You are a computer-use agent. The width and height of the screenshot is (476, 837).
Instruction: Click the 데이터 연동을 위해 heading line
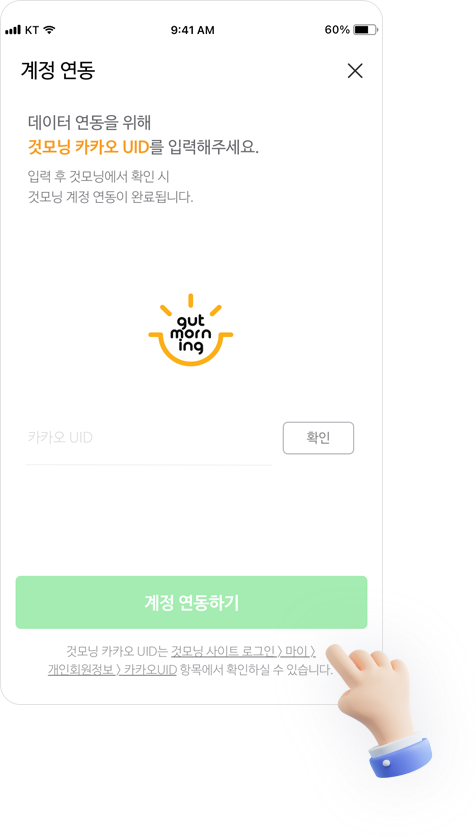pos(90,123)
